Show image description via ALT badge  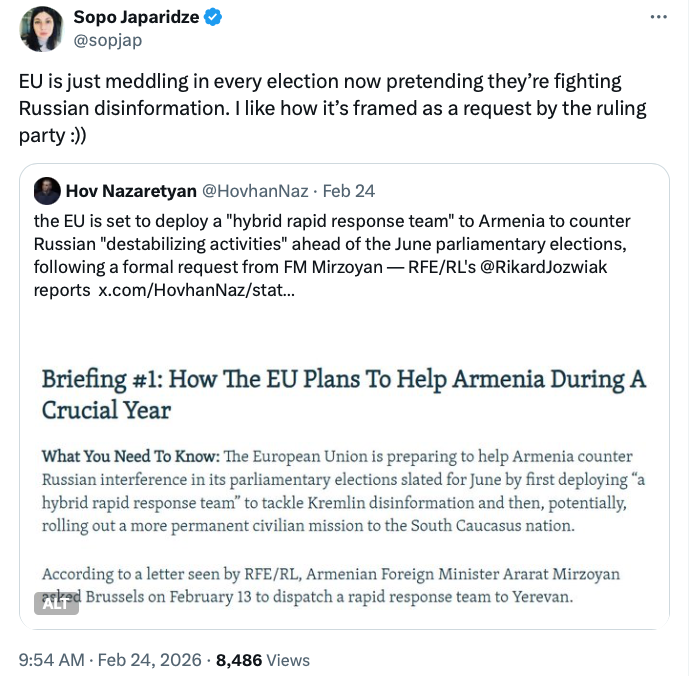[56, 603]
